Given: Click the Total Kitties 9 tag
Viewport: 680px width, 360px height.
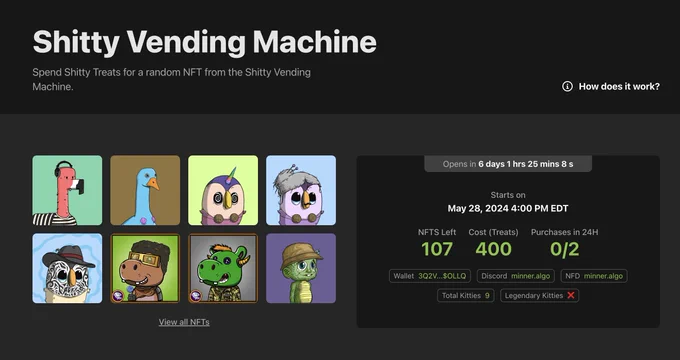Looking at the screenshot, I should click(465, 295).
